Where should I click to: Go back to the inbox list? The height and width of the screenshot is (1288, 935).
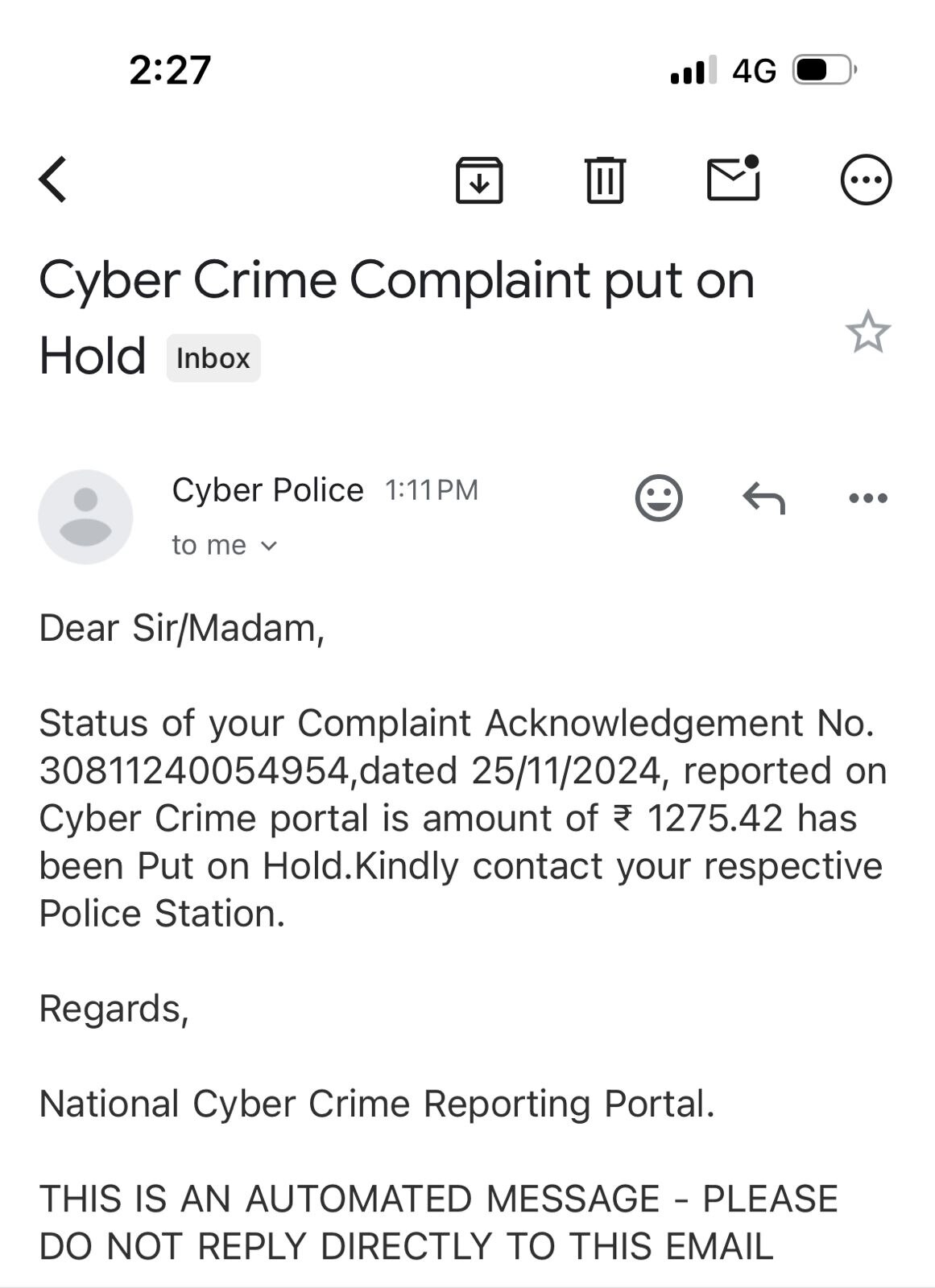pos(53,179)
